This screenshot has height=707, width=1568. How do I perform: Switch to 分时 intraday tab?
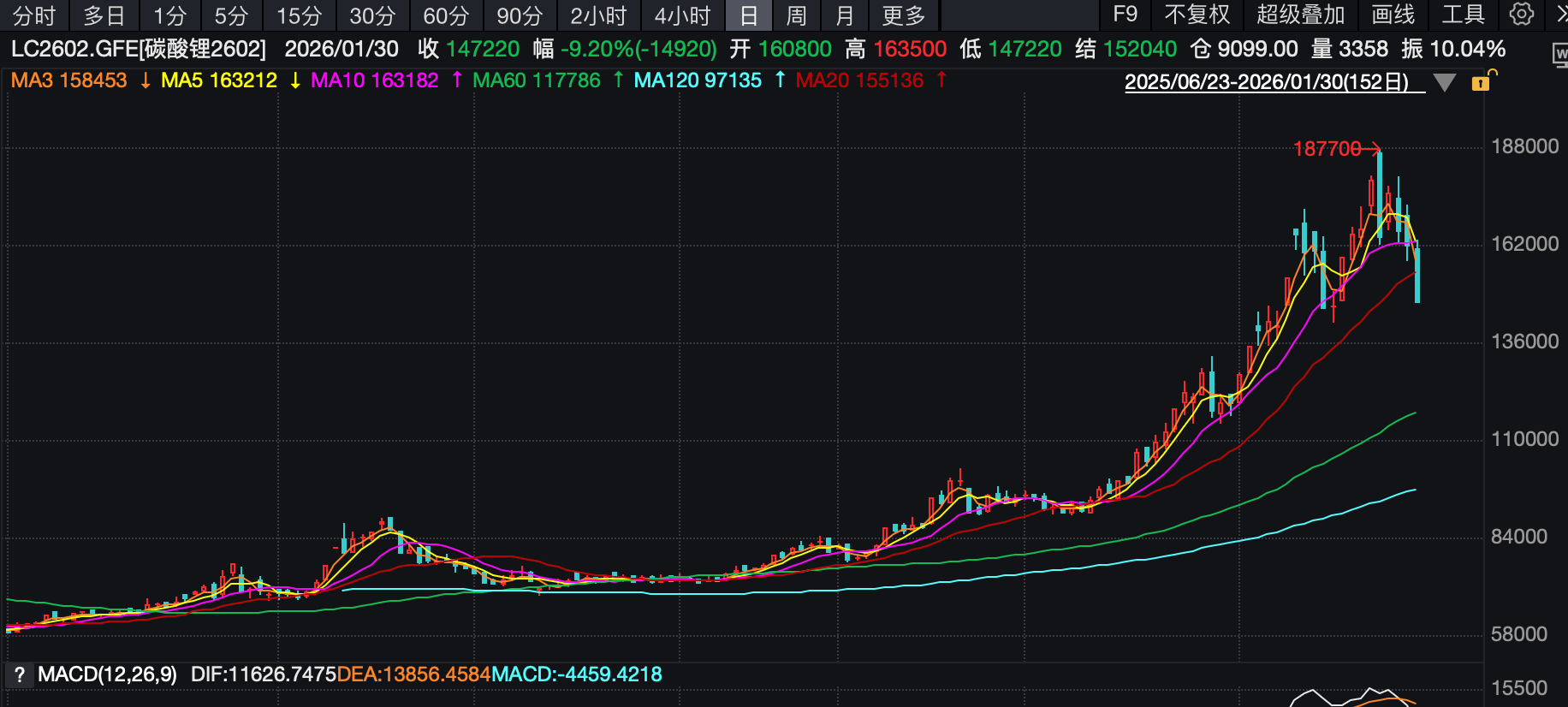34,15
